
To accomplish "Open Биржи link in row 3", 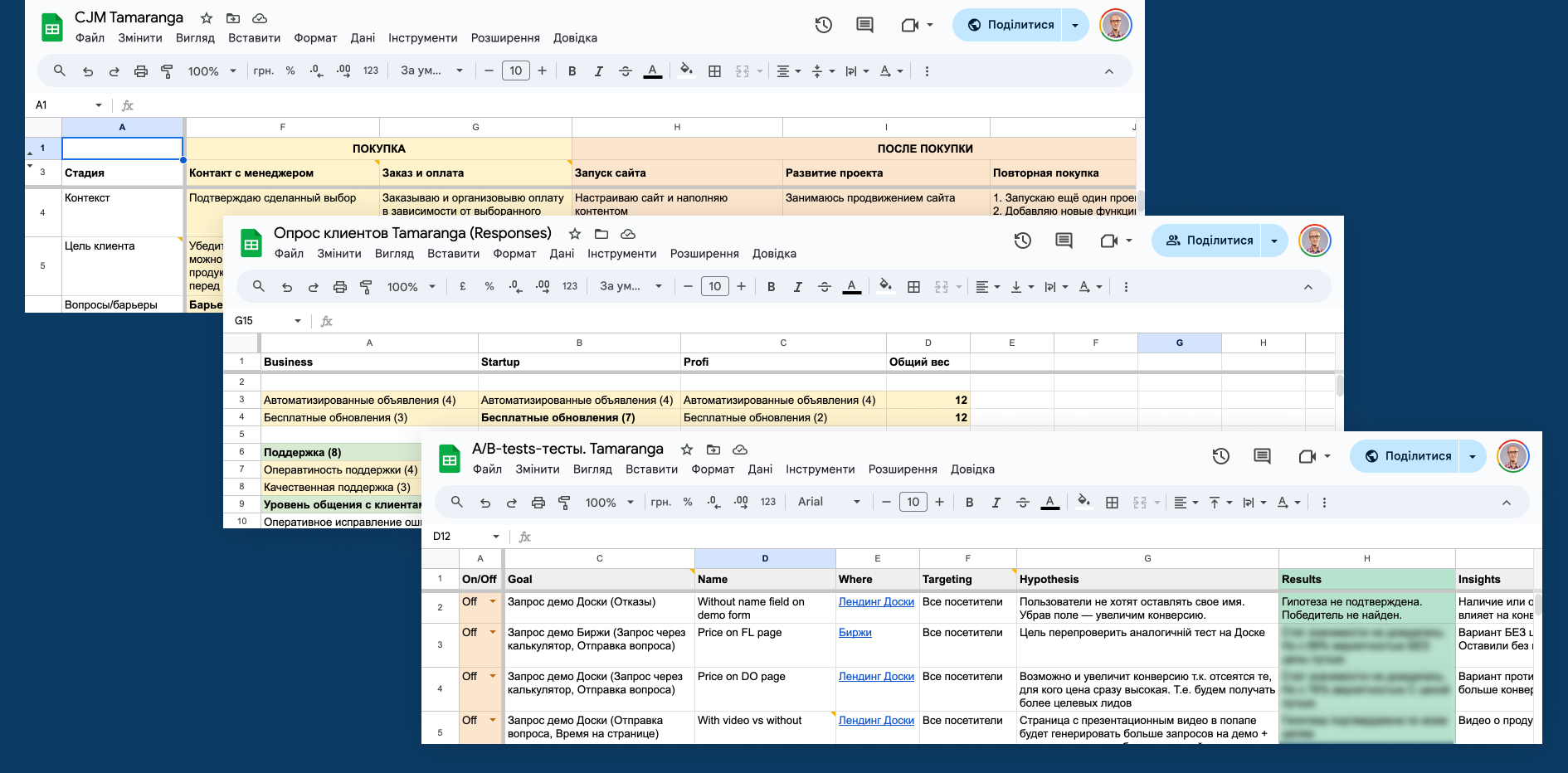I will click(x=855, y=633).
